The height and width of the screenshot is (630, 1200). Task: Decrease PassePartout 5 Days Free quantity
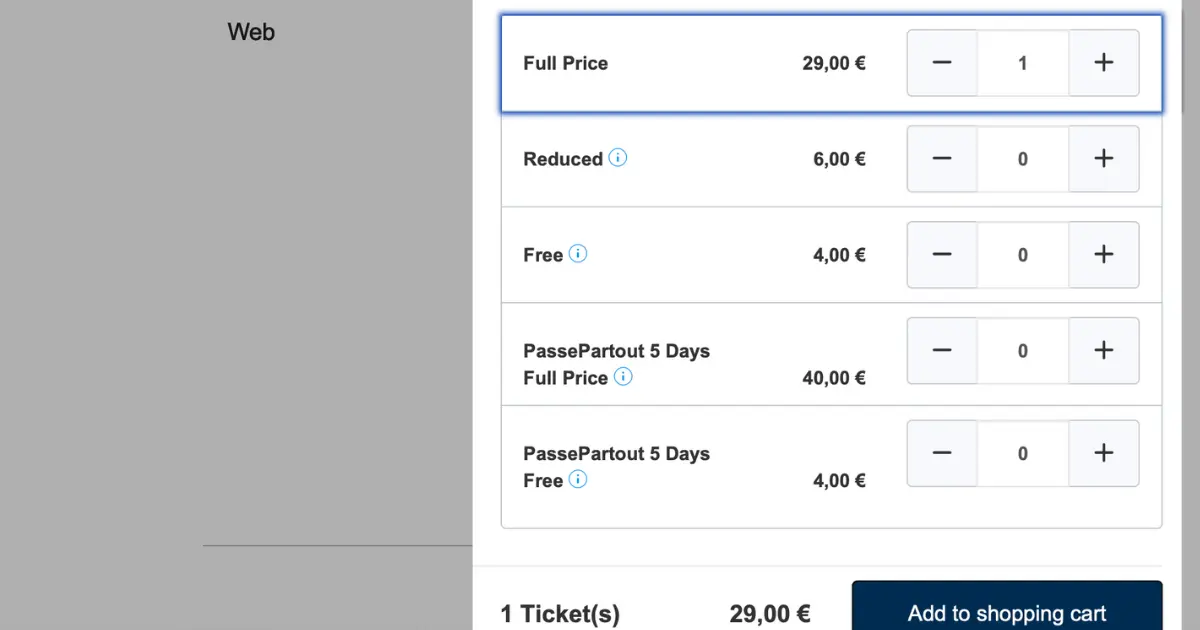pyautogui.click(x=942, y=454)
